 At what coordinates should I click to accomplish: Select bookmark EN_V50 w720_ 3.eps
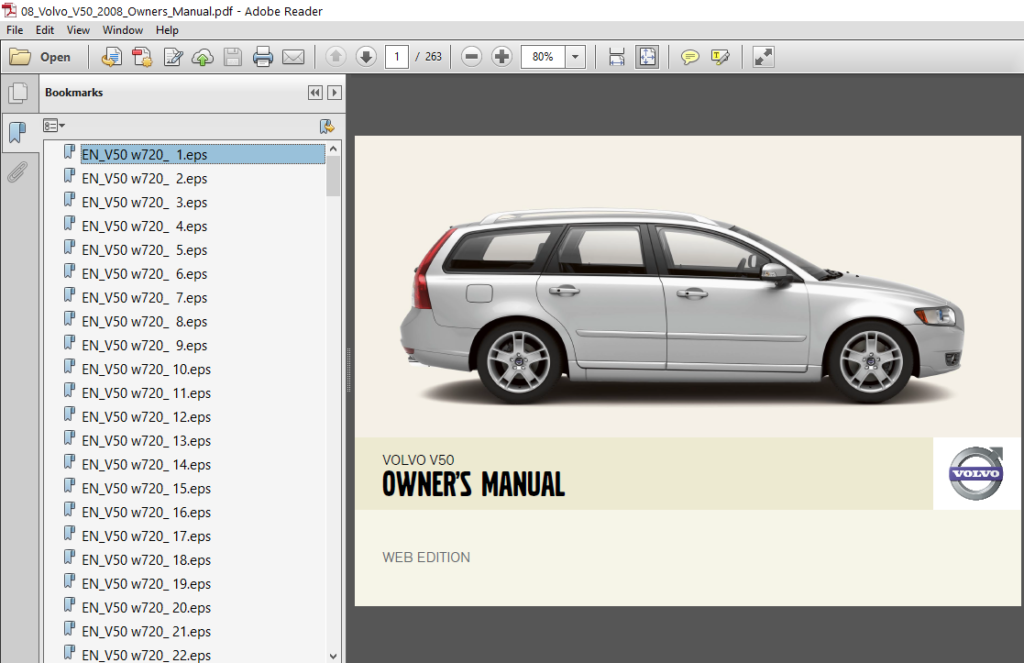click(x=144, y=202)
